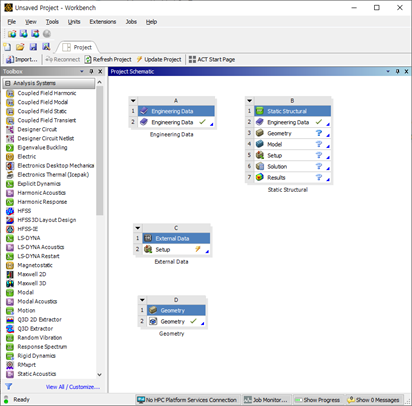Select Solution cell in Static Structural
This screenshot has height=406, width=412.
293,166
